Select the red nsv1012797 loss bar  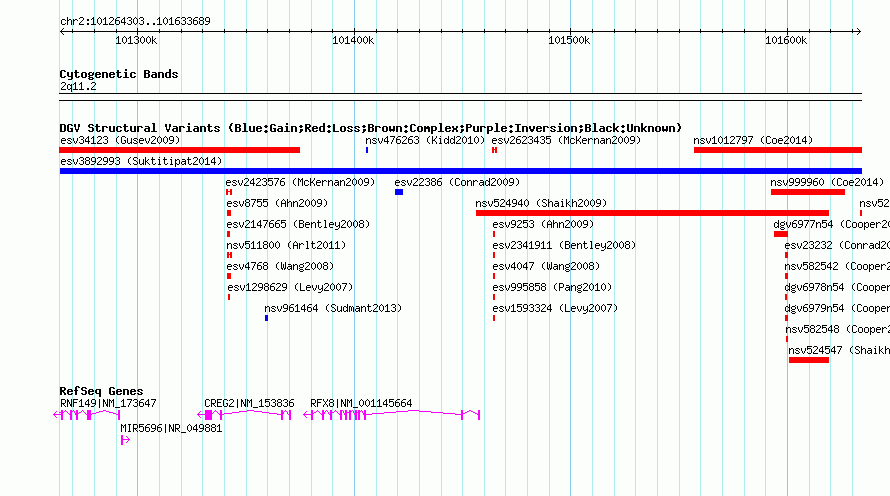coord(778,150)
